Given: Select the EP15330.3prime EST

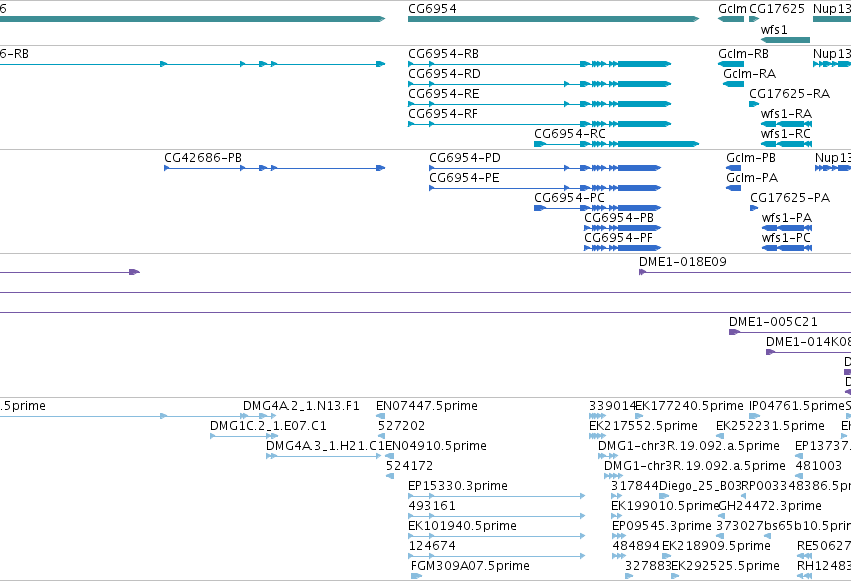Looking at the screenshot, I should (497, 496).
